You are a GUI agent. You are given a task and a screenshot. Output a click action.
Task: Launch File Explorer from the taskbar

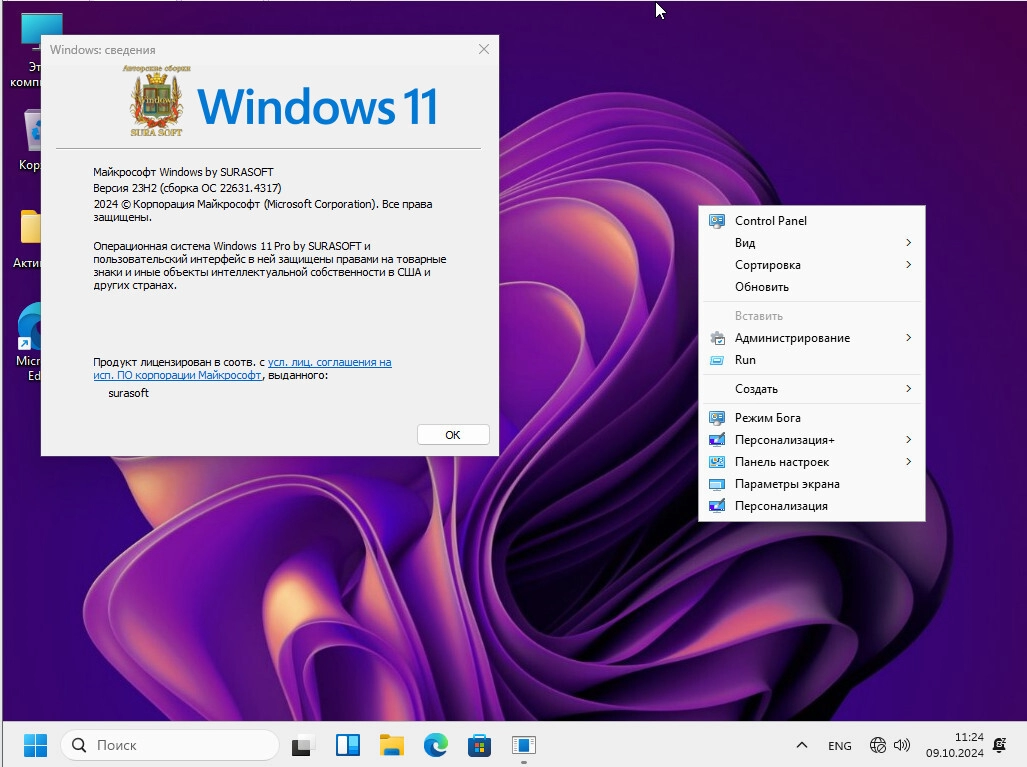[391, 745]
